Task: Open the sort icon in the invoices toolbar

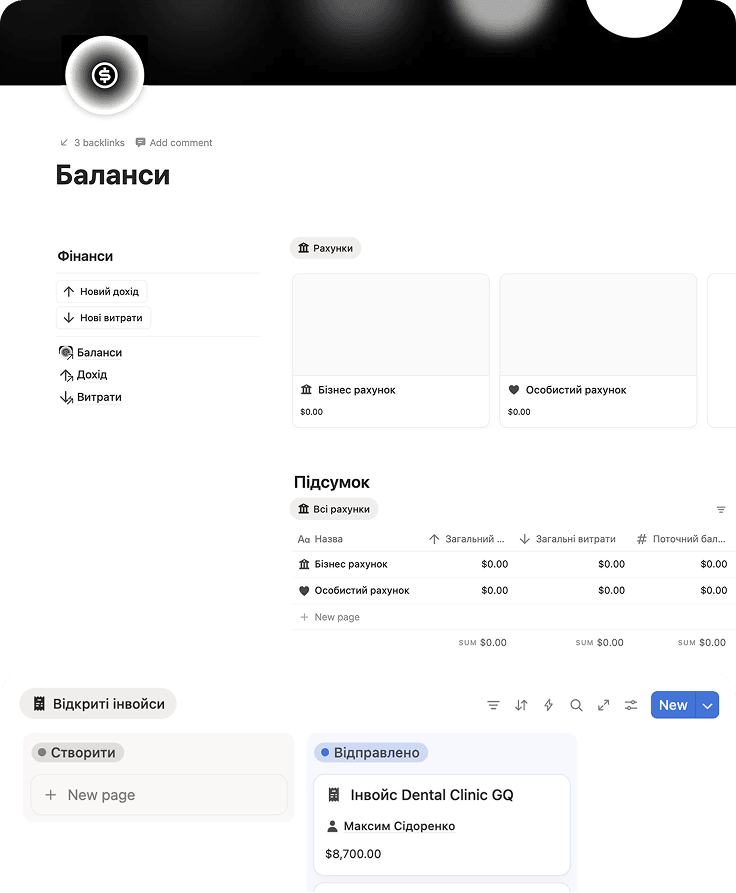Action: [521, 705]
